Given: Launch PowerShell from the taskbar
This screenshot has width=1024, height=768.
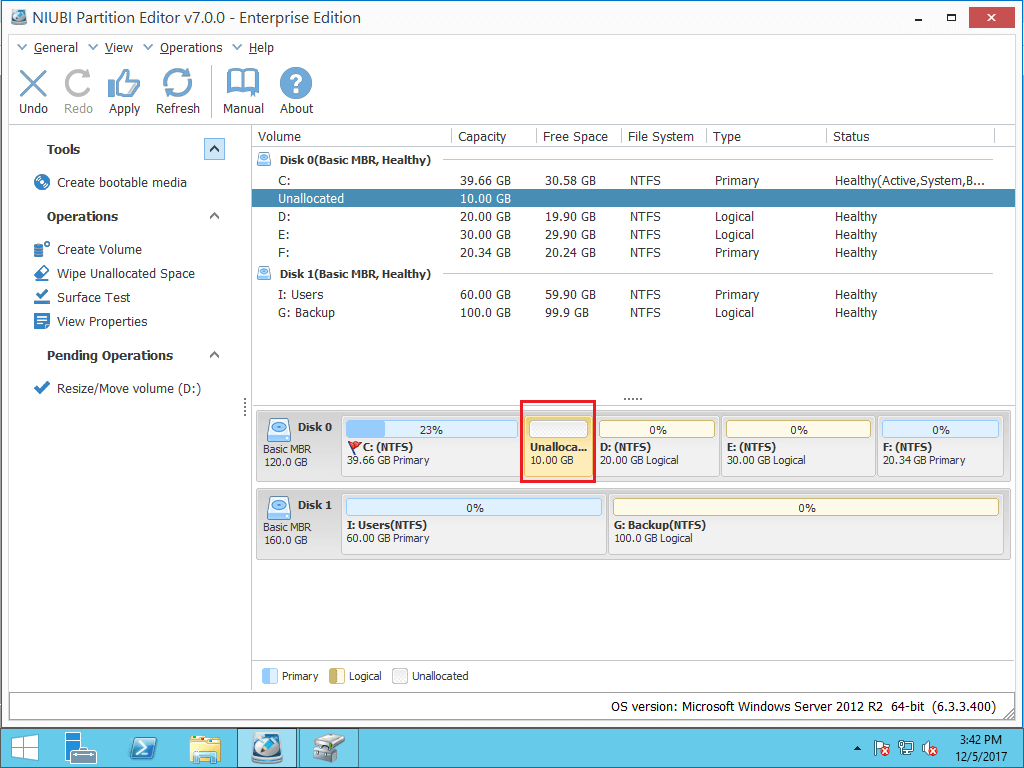Looking at the screenshot, I should [x=143, y=748].
